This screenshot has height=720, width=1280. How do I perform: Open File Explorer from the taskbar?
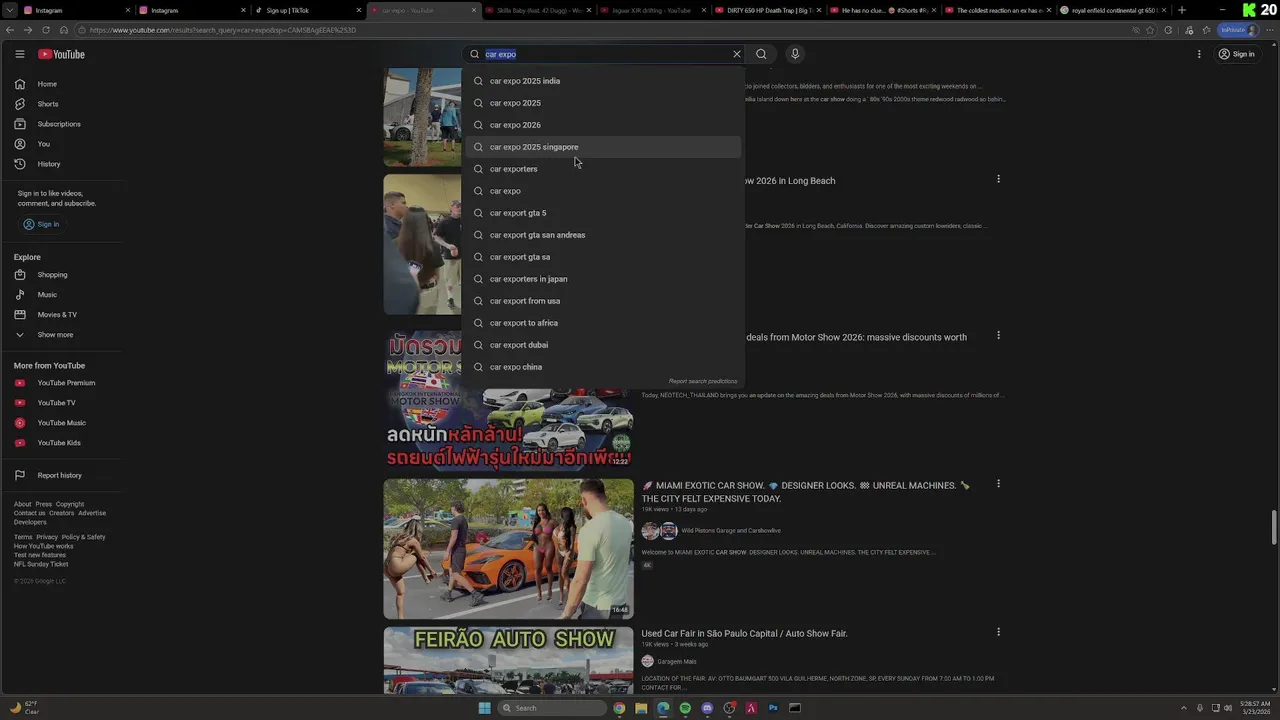tap(641, 708)
